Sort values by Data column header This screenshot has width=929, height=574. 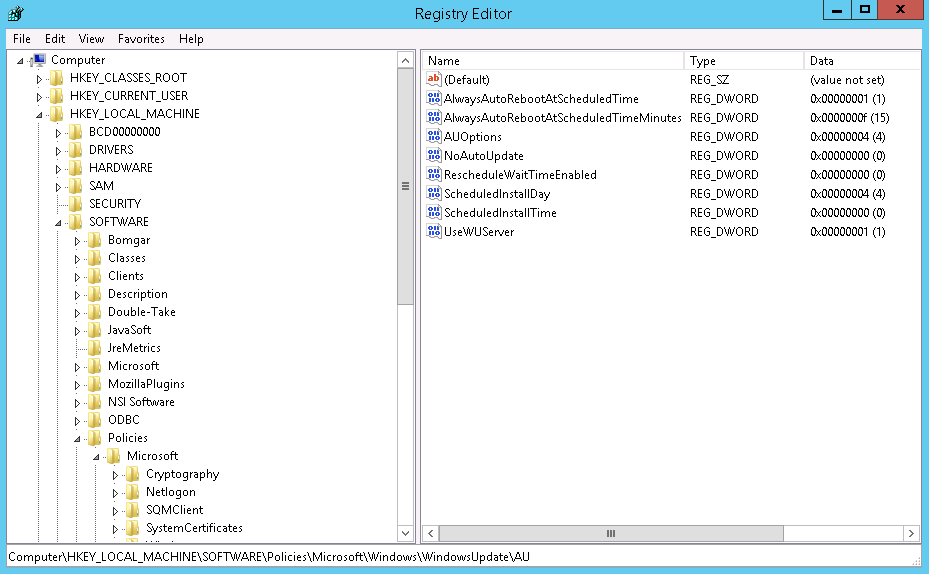tap(862, 60)
